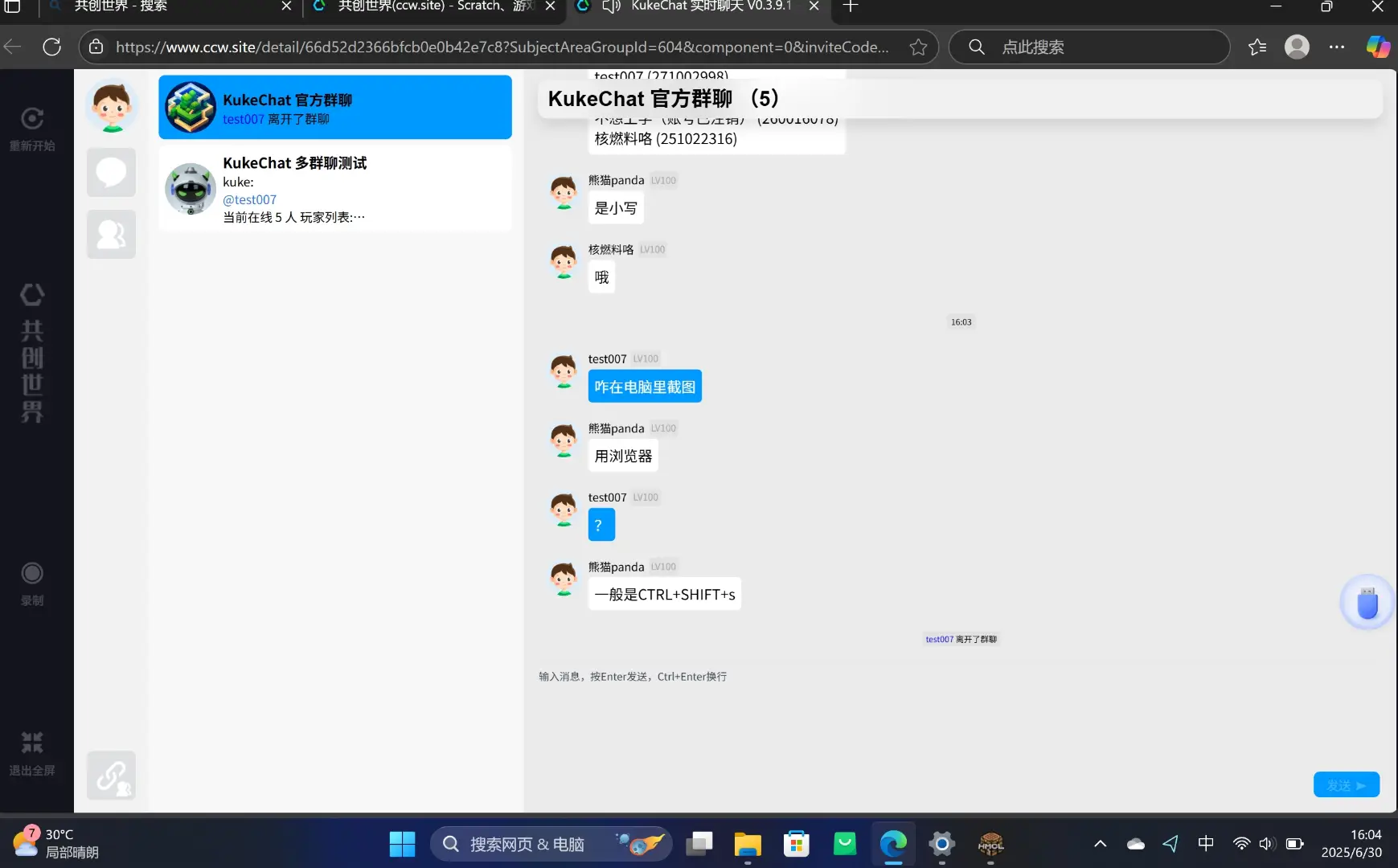This screenshot has height=868, width=1398.
Task: Click the 16:03 timestamp
Action: (961, 322)
